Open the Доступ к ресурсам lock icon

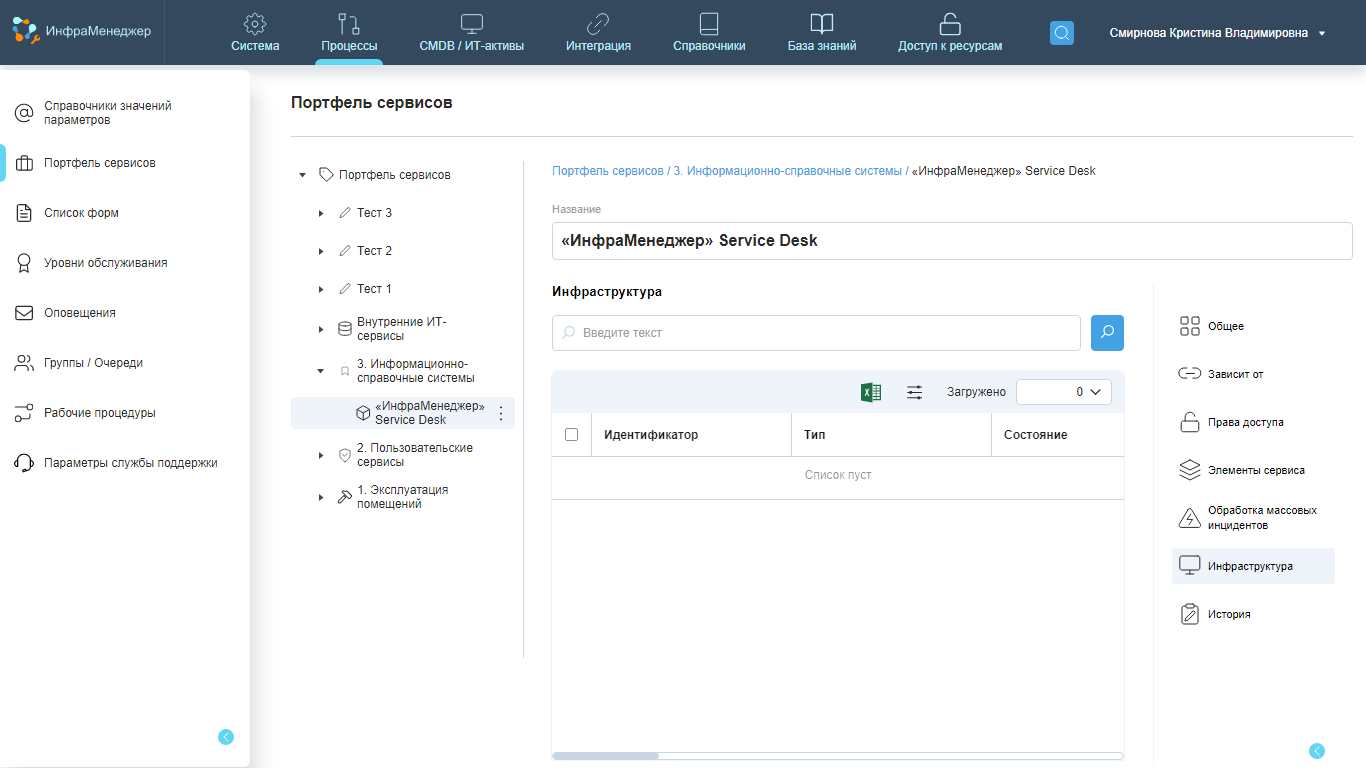950,23
